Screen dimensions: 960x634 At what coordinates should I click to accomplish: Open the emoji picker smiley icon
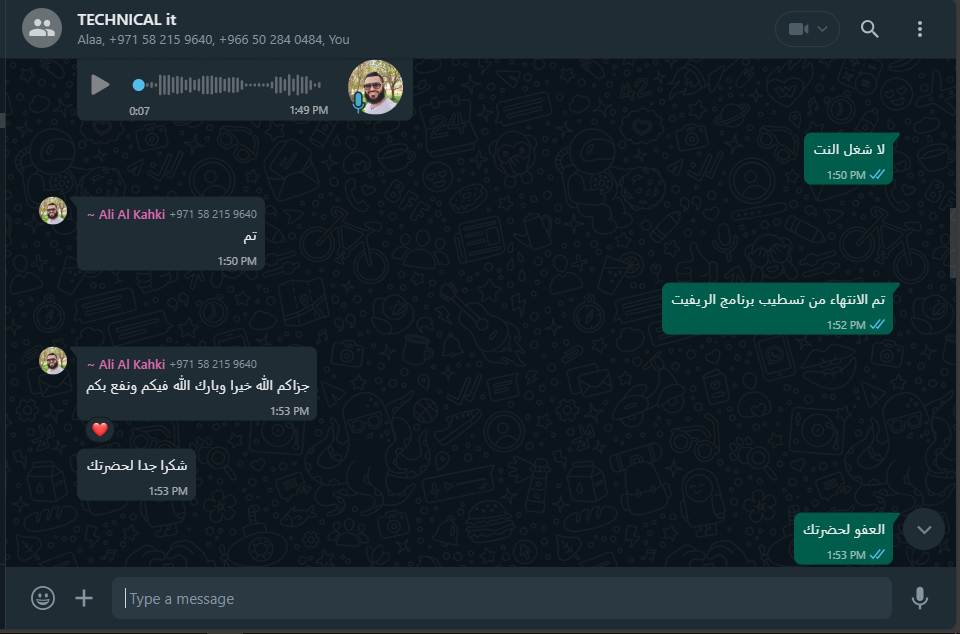[x=43, y=598]
